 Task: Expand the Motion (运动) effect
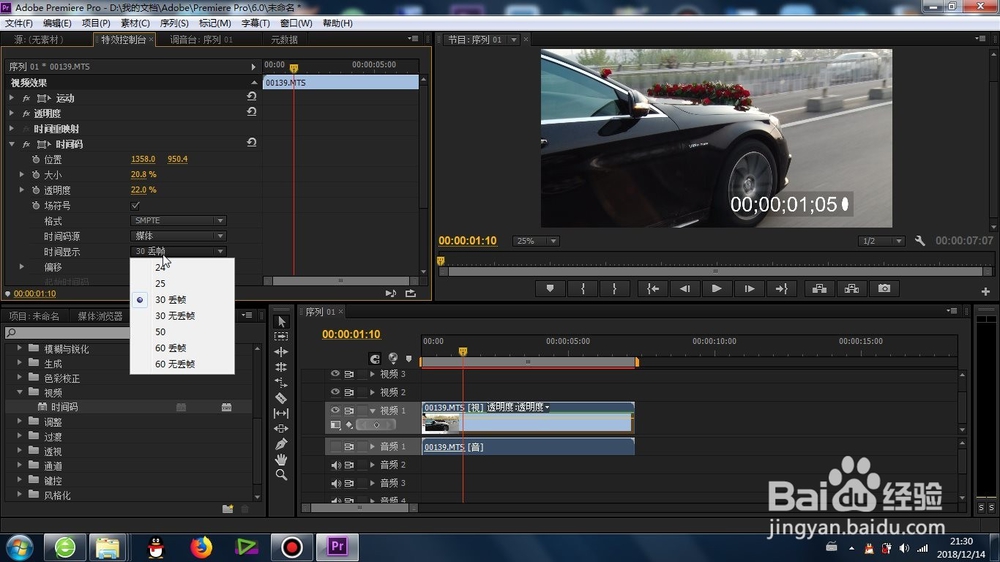tap(11, 98)
